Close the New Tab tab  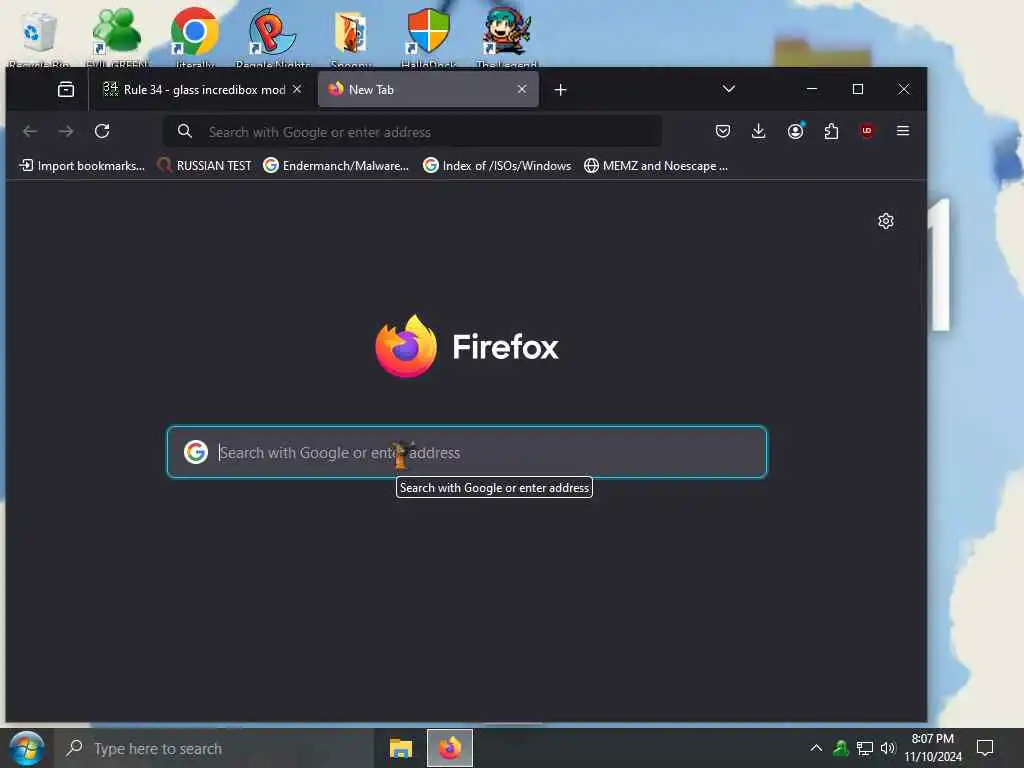coord(522,89)
